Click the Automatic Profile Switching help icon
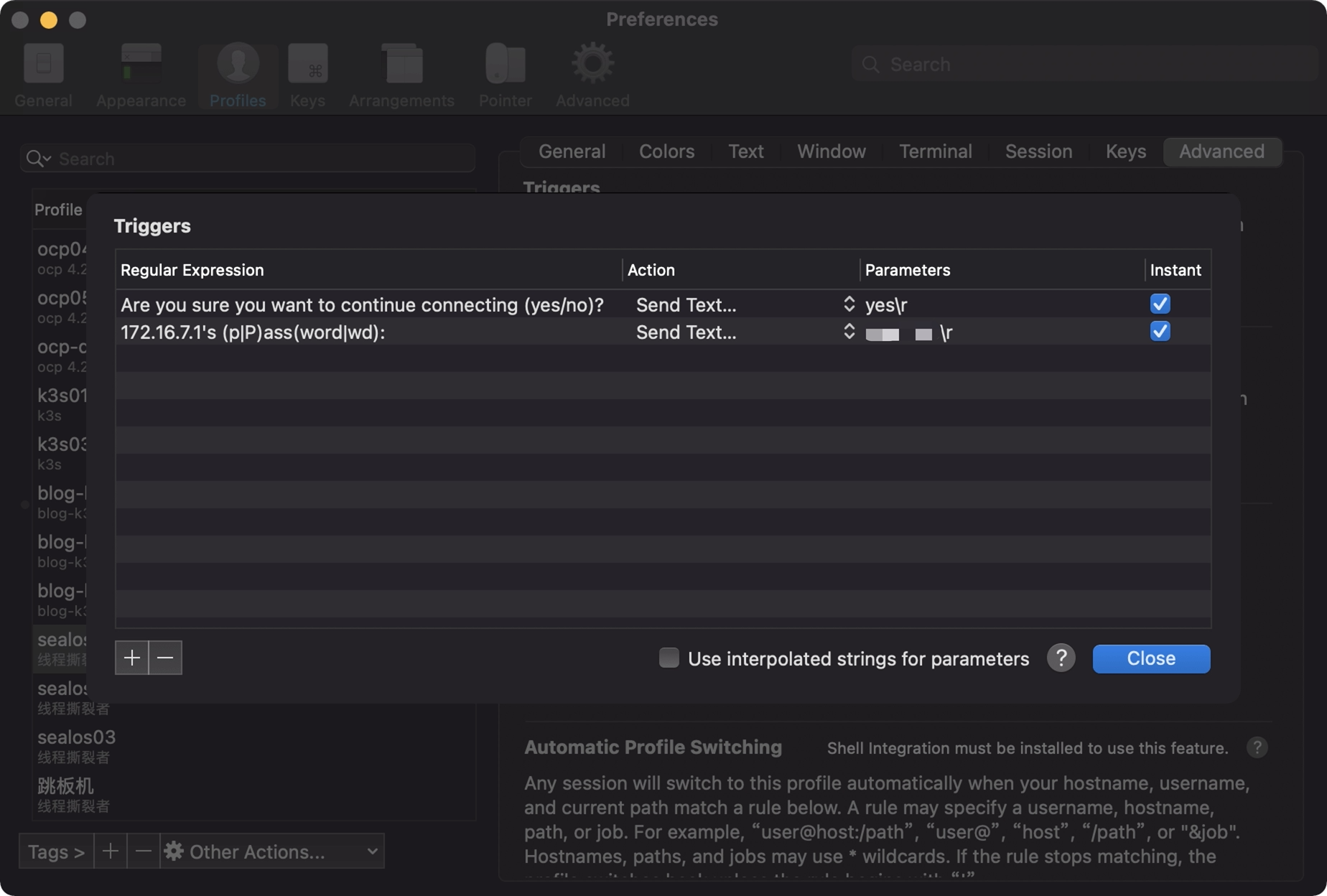This screenshot has width=1327, height=896. [x=1257, y=747]
